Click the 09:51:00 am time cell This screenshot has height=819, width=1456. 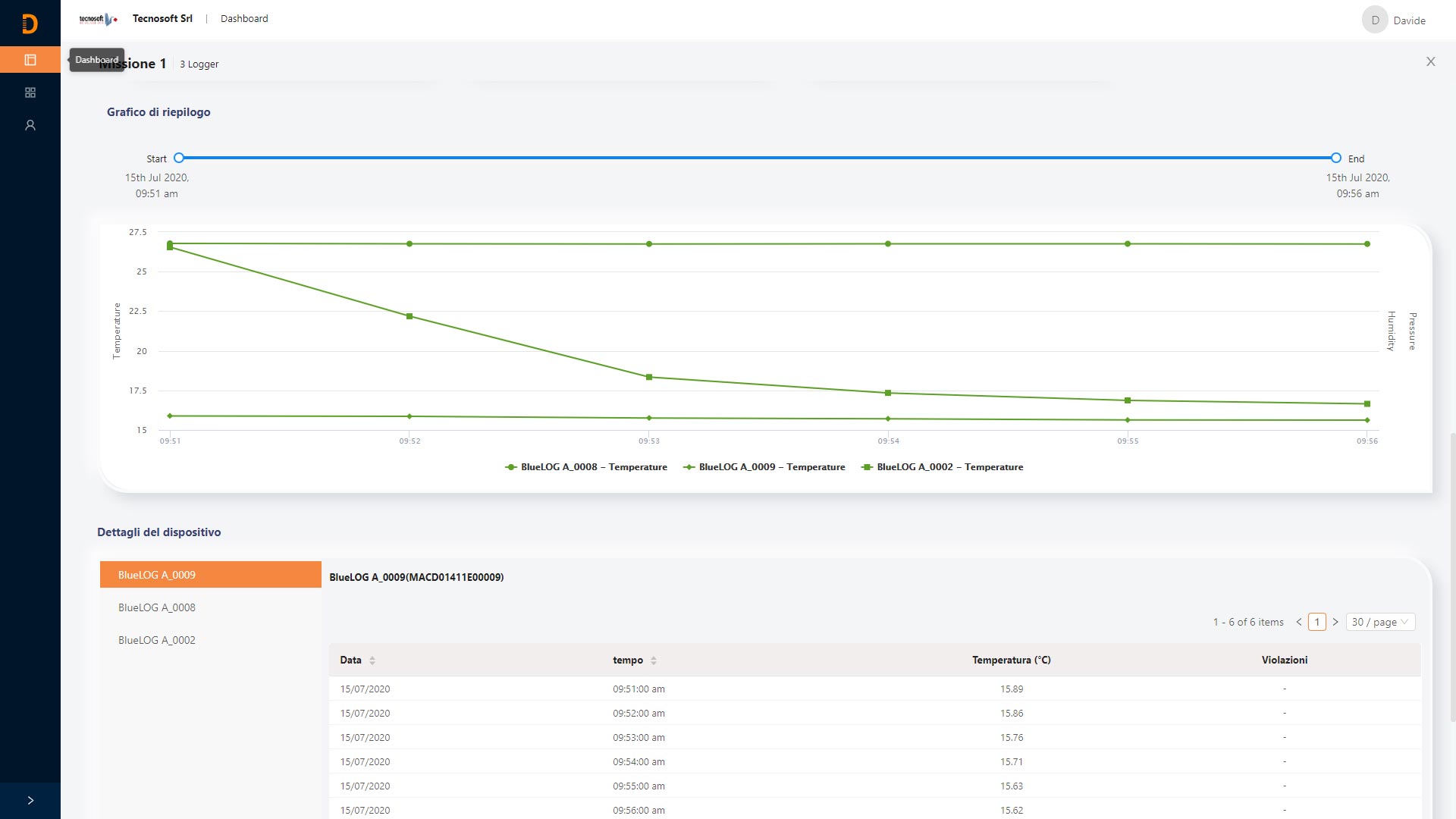click(639, 689)
